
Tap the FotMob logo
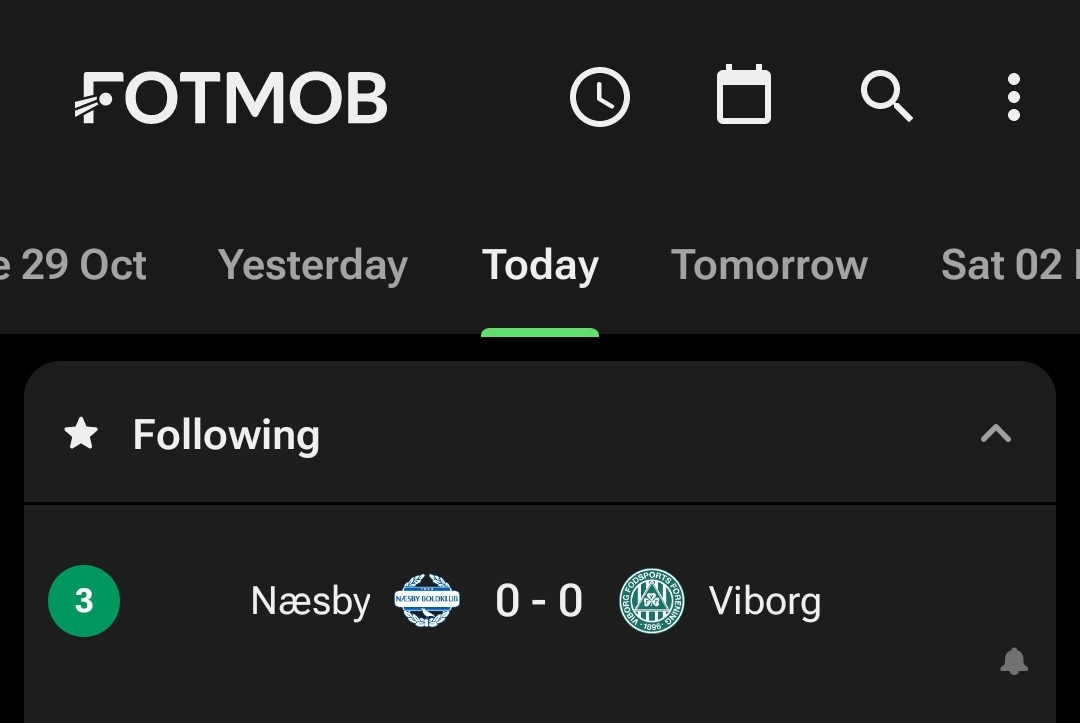(x=231, y=98)
